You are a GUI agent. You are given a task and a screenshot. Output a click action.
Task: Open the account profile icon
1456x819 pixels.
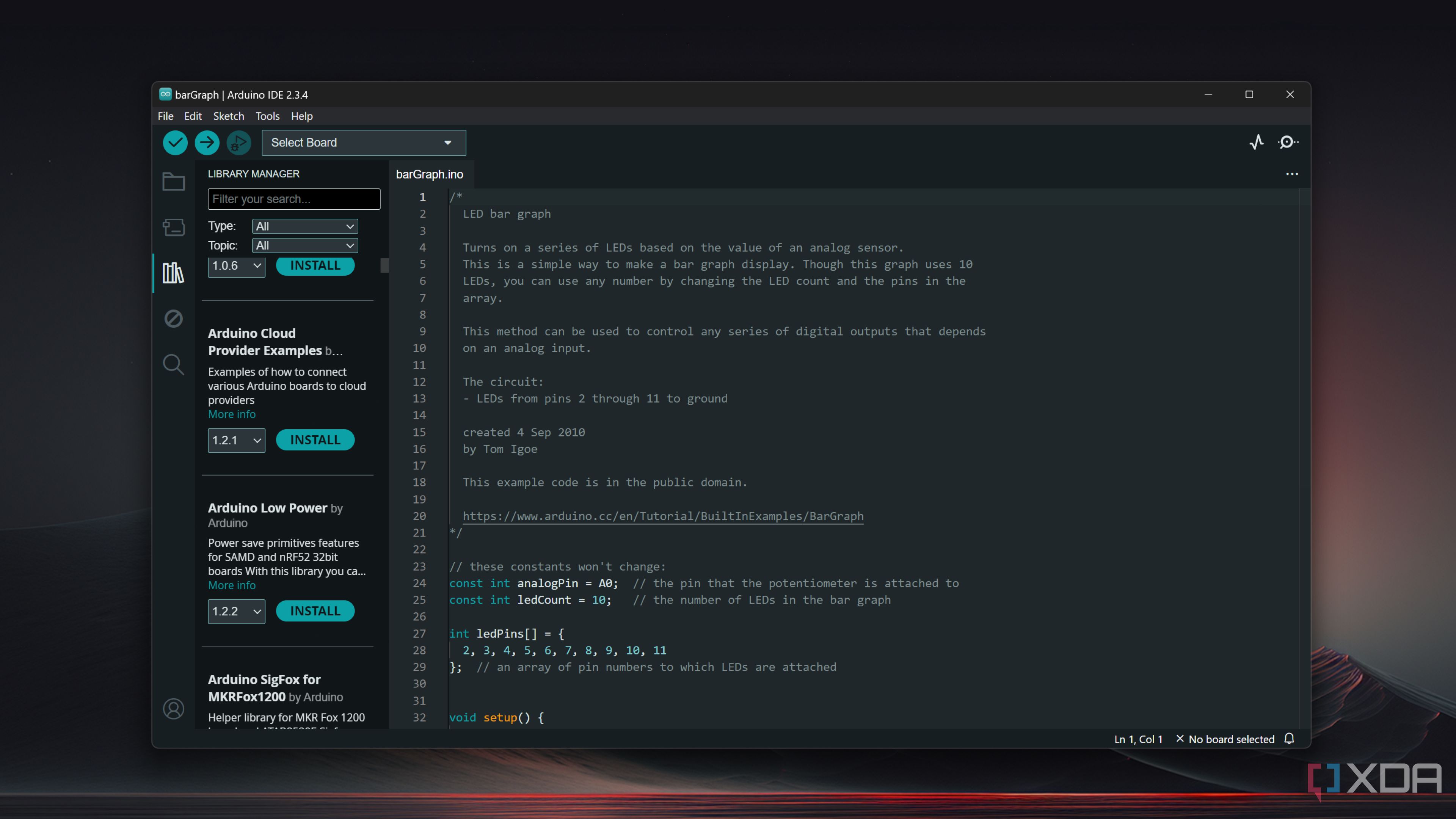point(174,709)
